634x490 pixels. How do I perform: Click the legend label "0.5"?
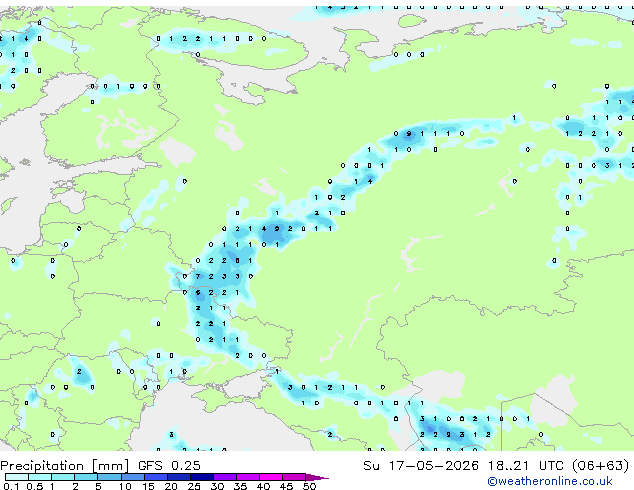coord(34,486)
